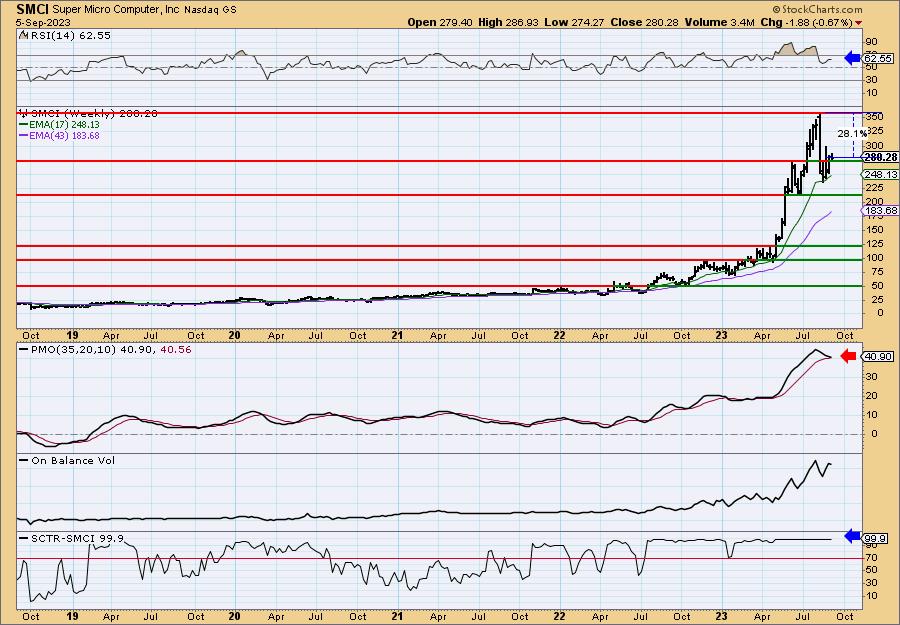Click the 'SCTR-SMCI 99.9' panel label
Viewport: 900px width, 625px height.
pos(72,538)
